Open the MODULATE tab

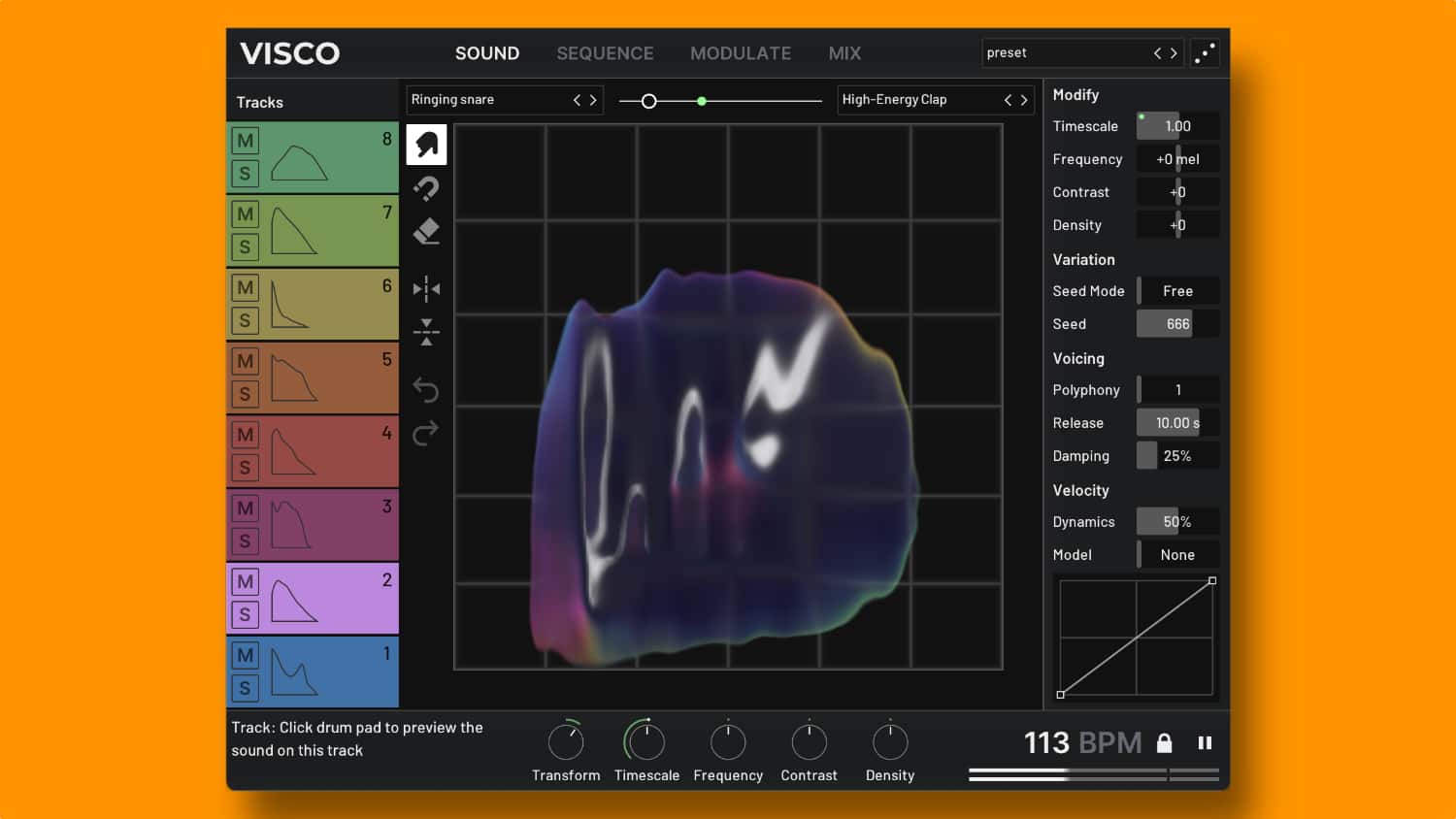point(741,53)
